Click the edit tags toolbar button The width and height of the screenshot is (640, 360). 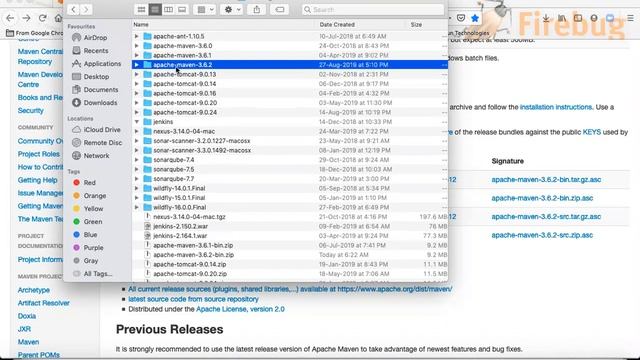(x=280, y=9)
